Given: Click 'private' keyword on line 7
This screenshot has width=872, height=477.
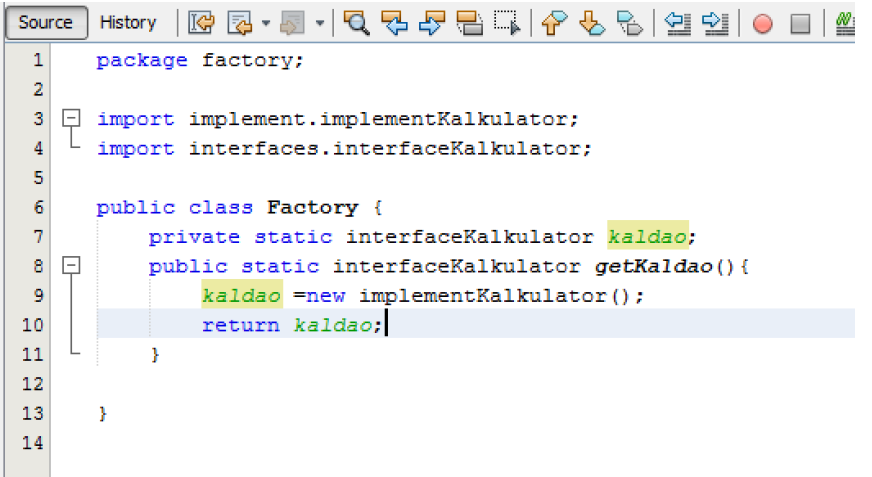Looking at the screenshot, I should (x=194, y=237).
